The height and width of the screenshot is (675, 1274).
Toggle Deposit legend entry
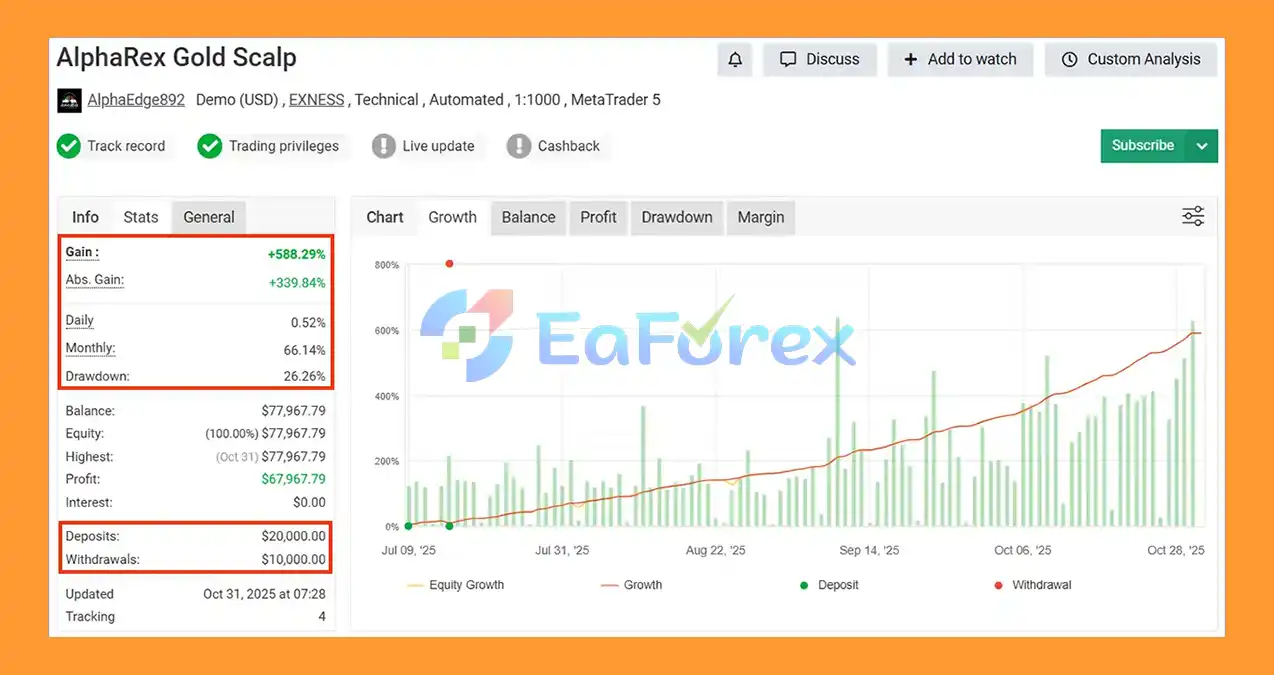tap(829, 585)
